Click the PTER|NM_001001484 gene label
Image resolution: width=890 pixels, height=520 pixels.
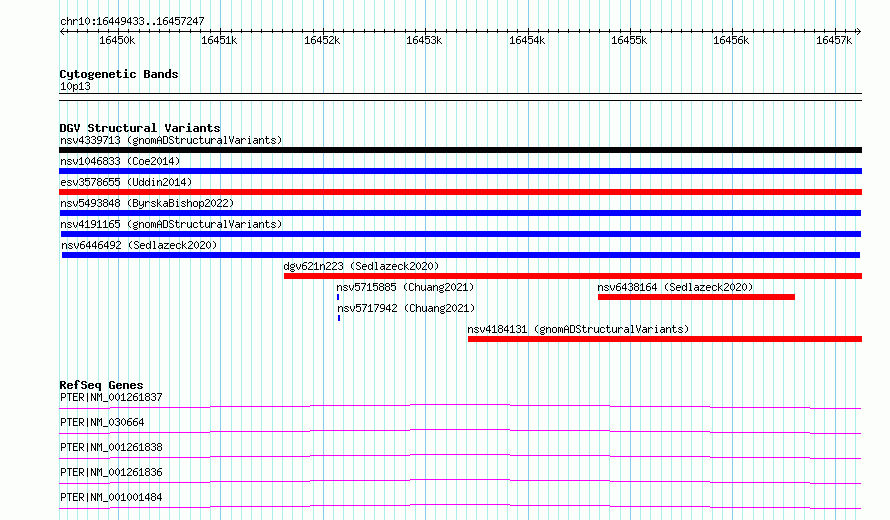111,497
